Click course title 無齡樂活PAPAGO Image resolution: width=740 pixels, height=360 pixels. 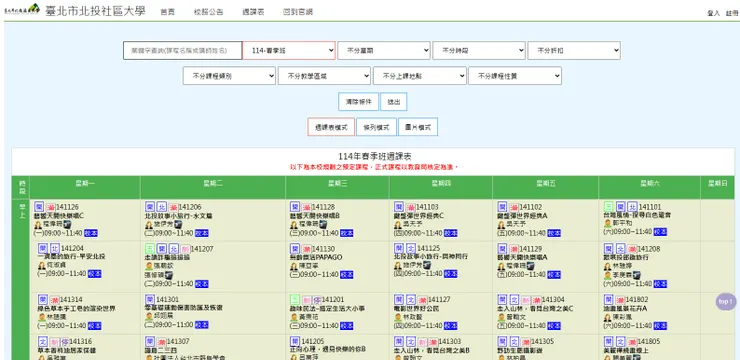(x=316, y=257)
